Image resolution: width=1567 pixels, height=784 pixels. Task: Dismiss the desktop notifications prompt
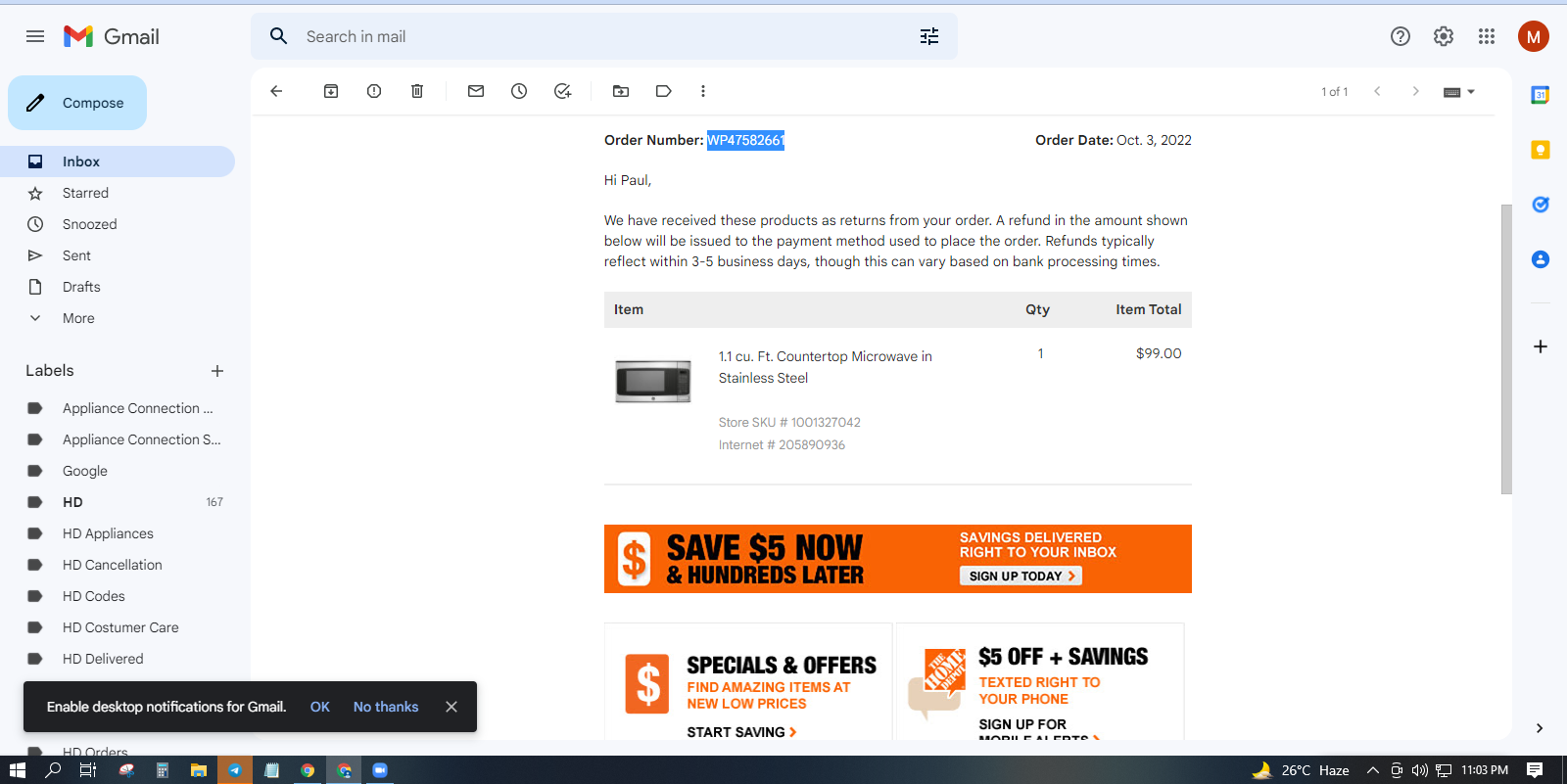(451, 707)
